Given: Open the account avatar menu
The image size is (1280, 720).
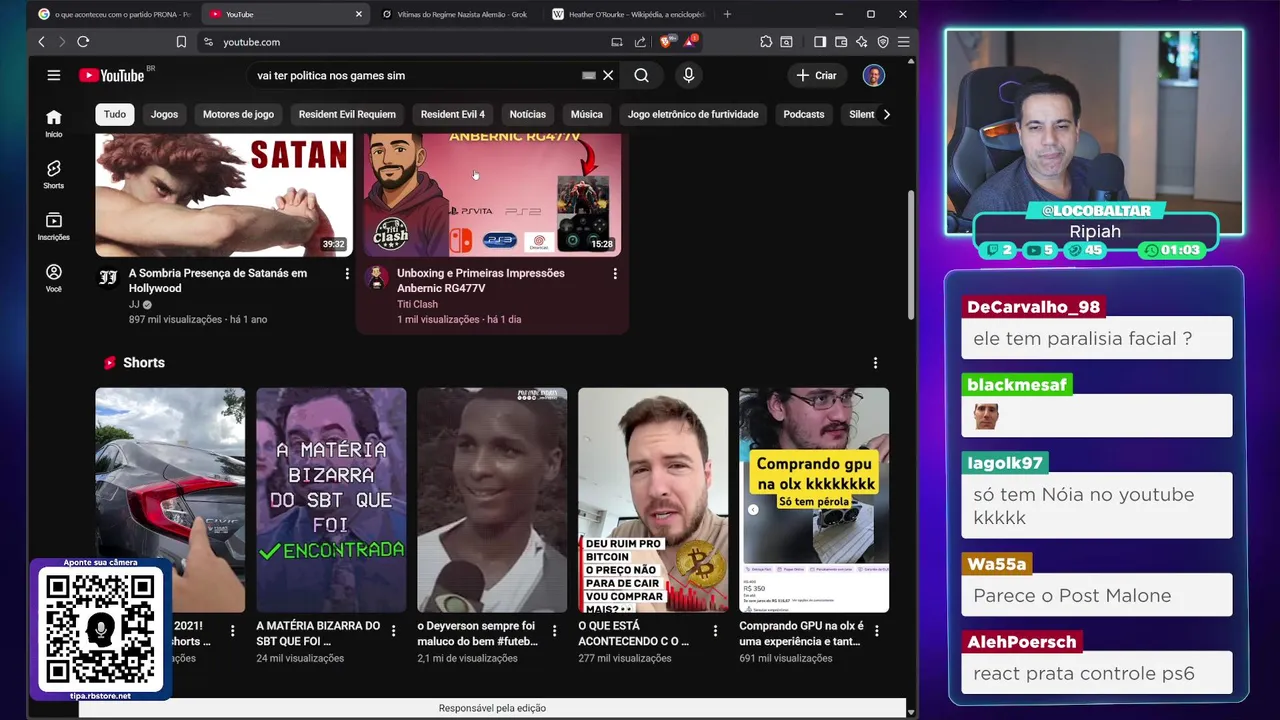Looking at the screenshot, I should pyautogui.click(x=874, y=75).
